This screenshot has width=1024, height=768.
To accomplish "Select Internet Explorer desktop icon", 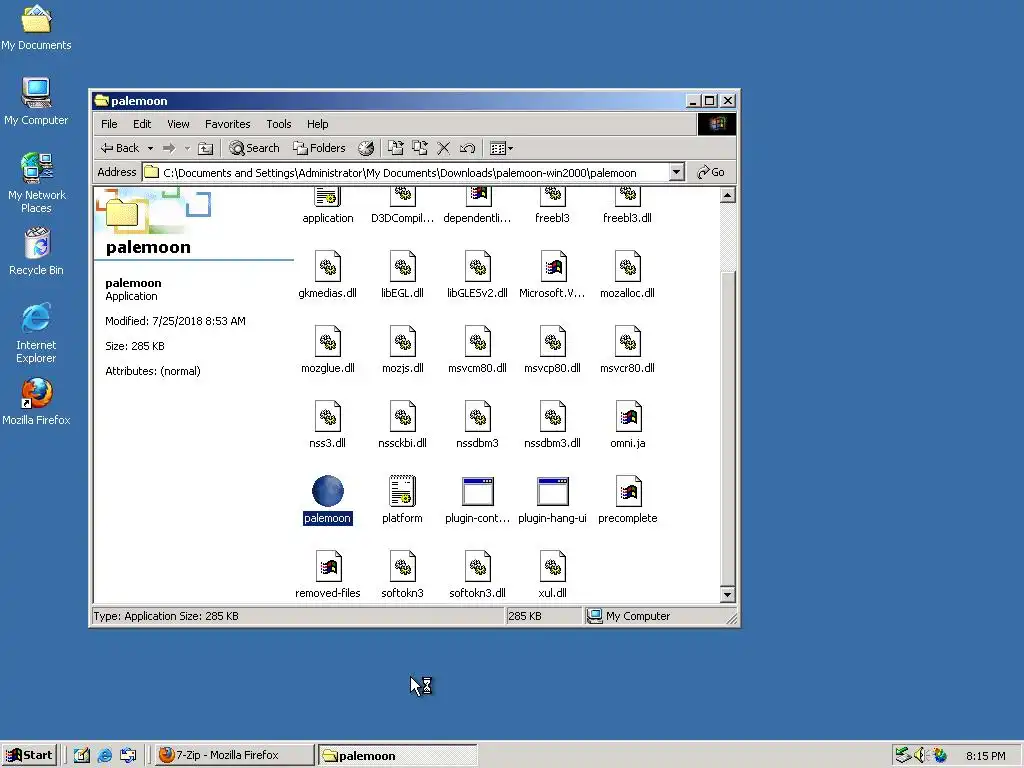I will (x=36, y=332).
